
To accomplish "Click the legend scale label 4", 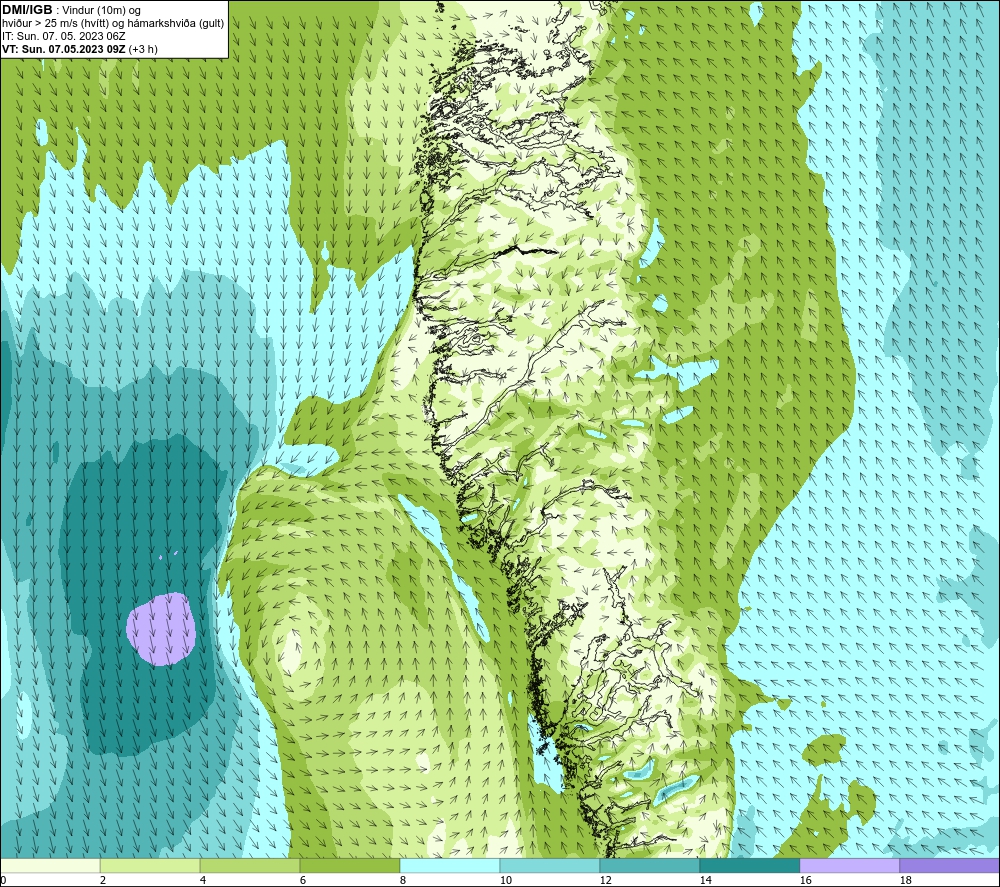I will [x=203, y=881].
